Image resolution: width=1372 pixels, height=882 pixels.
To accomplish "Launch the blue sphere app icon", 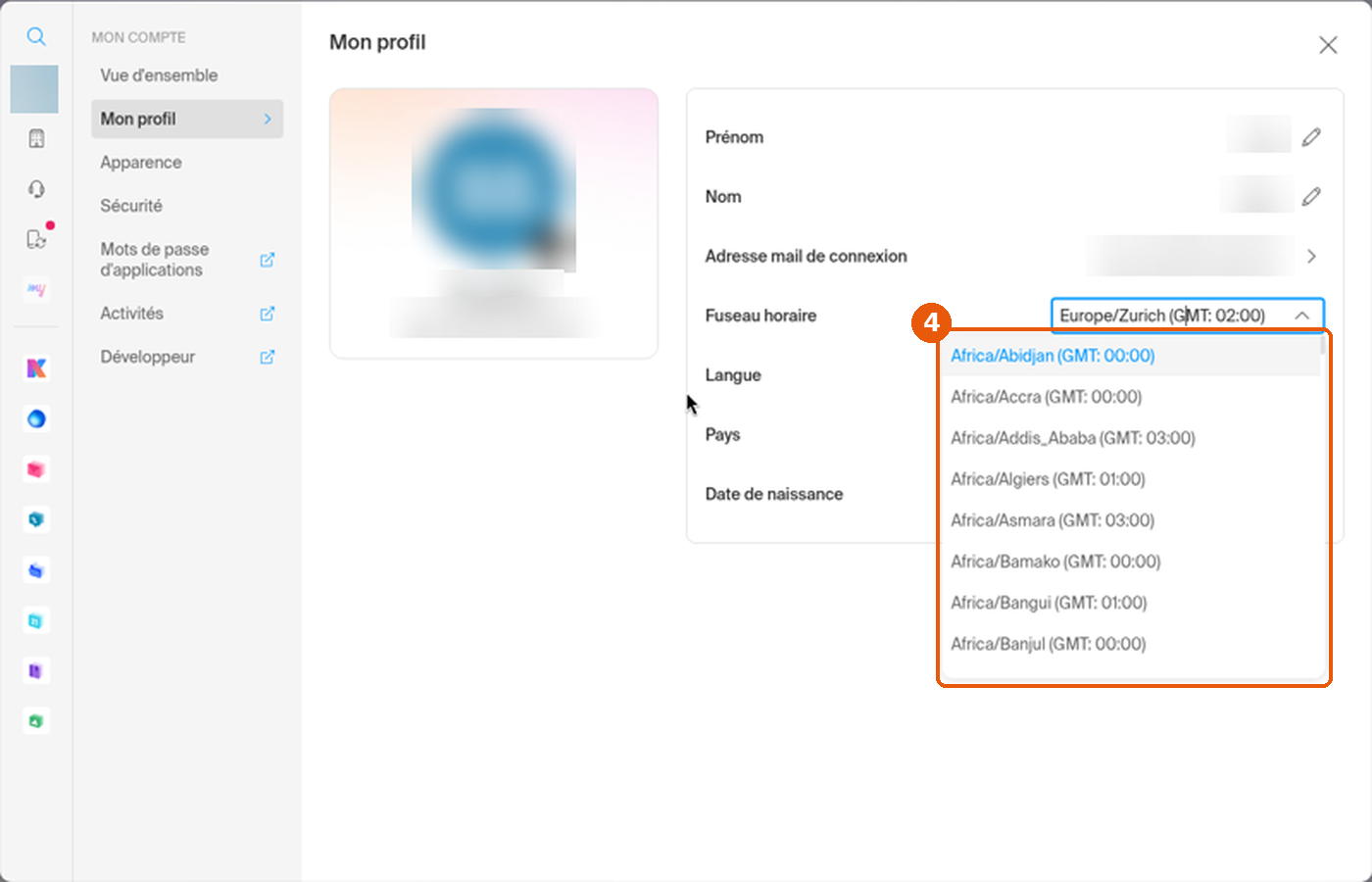I will pos(36,419).
